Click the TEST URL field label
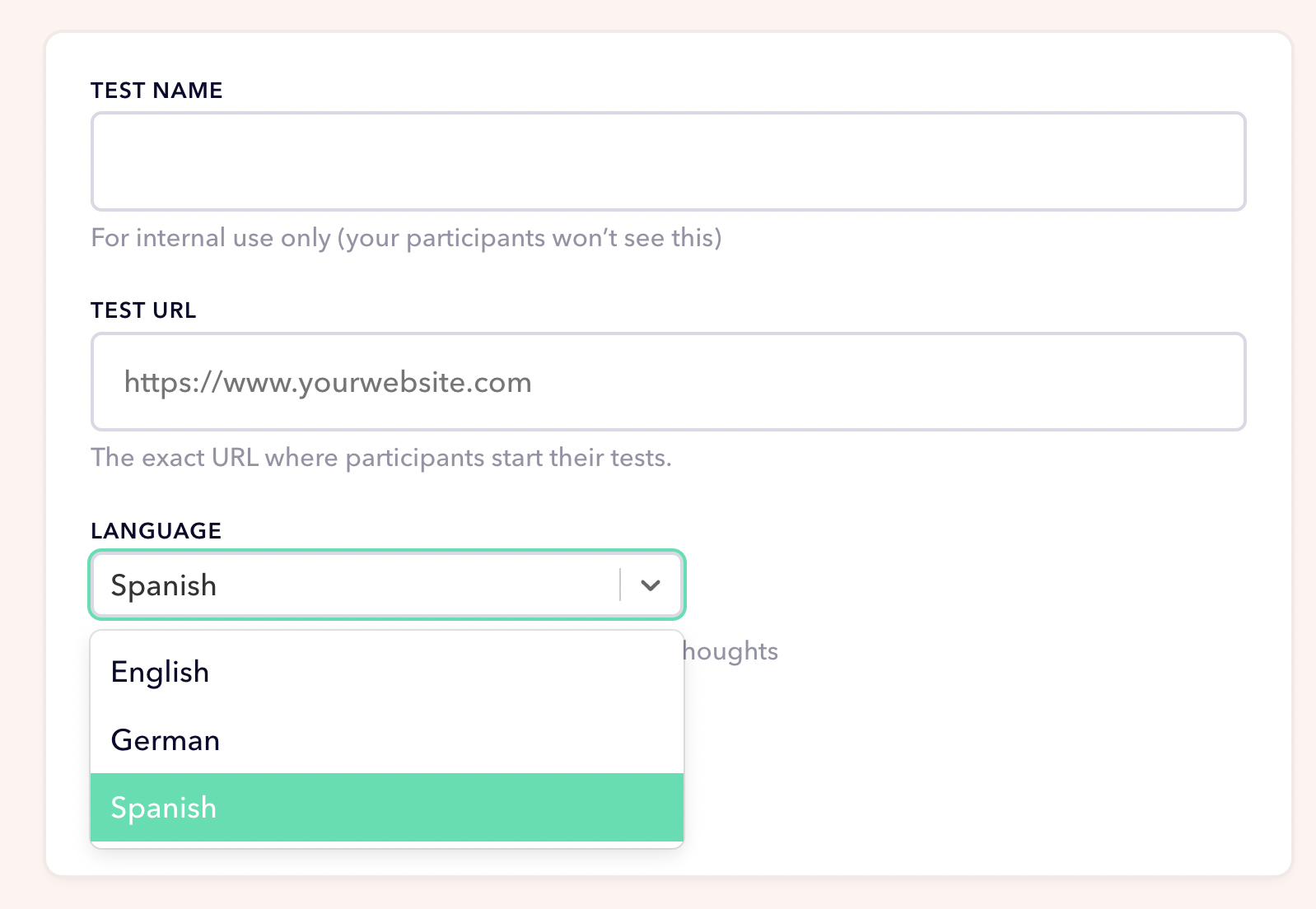 [x=143, y=310]
